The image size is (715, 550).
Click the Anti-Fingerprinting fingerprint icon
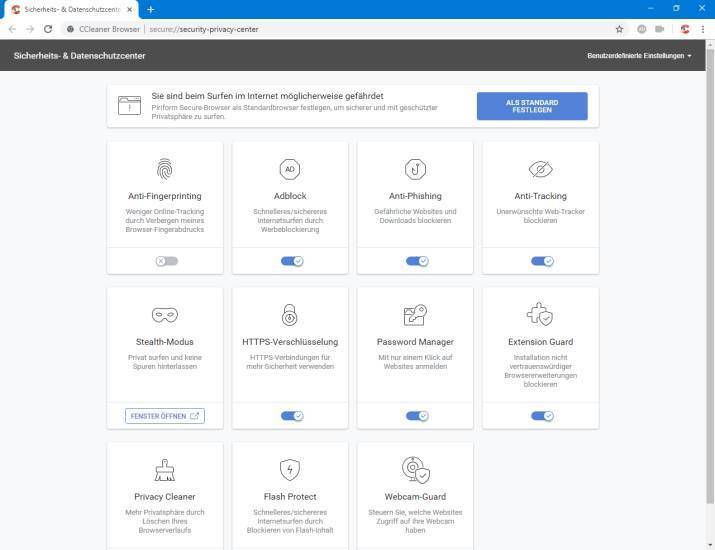pyautogui.click(x=165, y=169)
